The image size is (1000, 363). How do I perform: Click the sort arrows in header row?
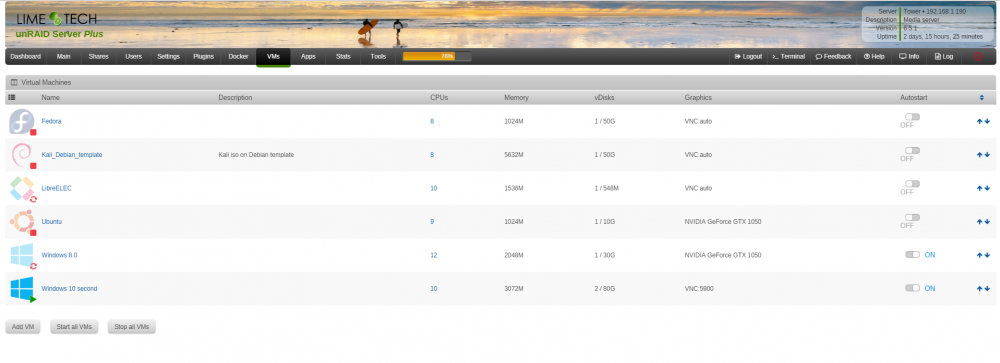[x=982, y=98]
